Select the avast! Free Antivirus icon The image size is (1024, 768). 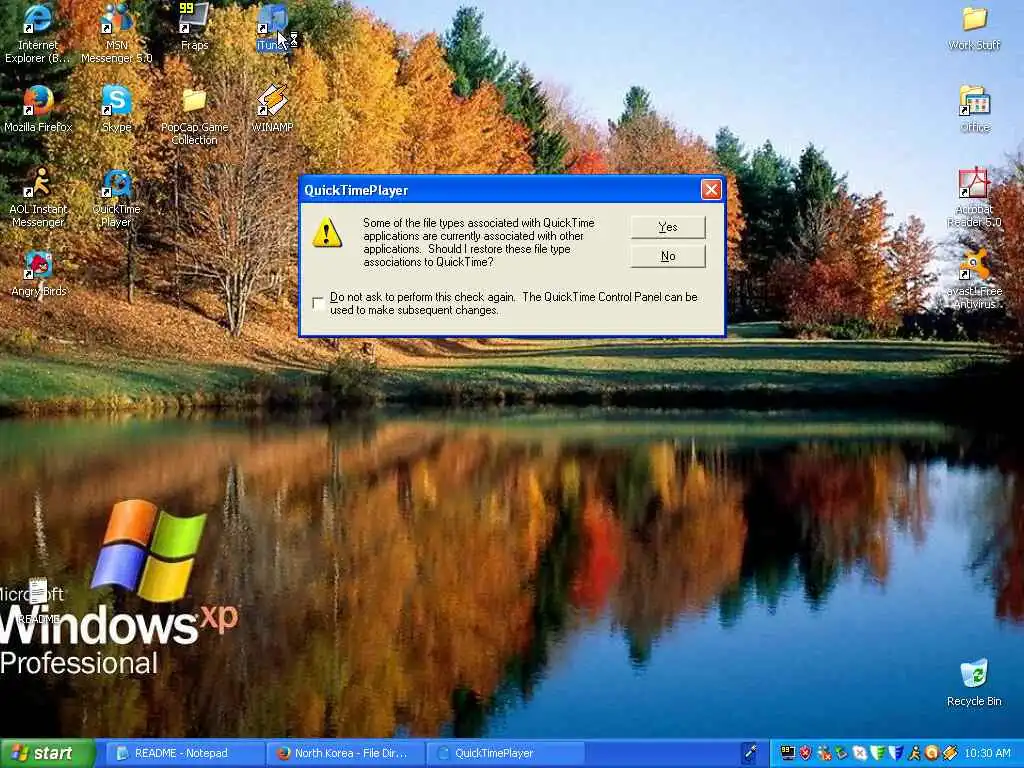coord(974,280)
